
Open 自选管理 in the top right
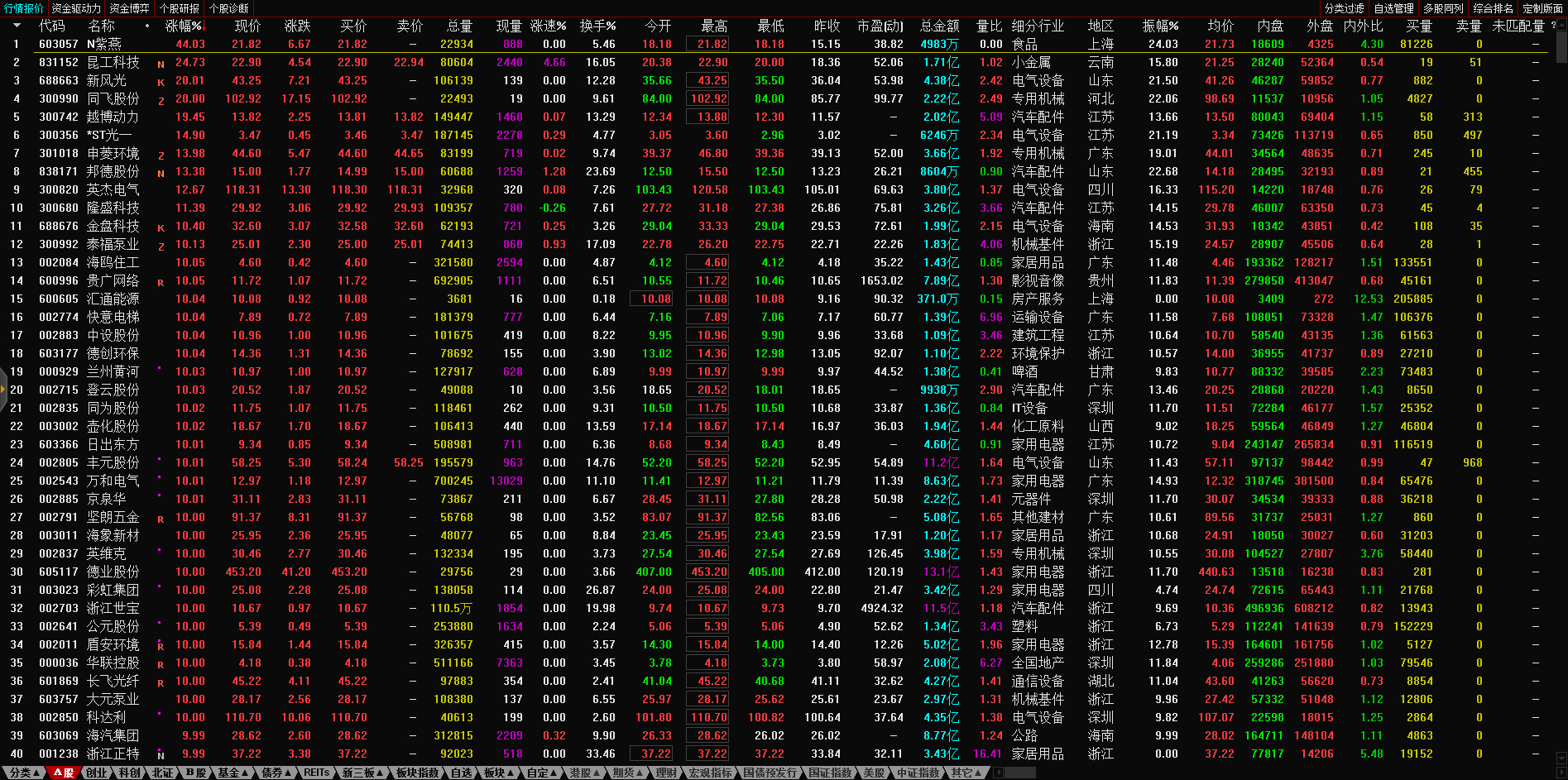(1393, 8)
